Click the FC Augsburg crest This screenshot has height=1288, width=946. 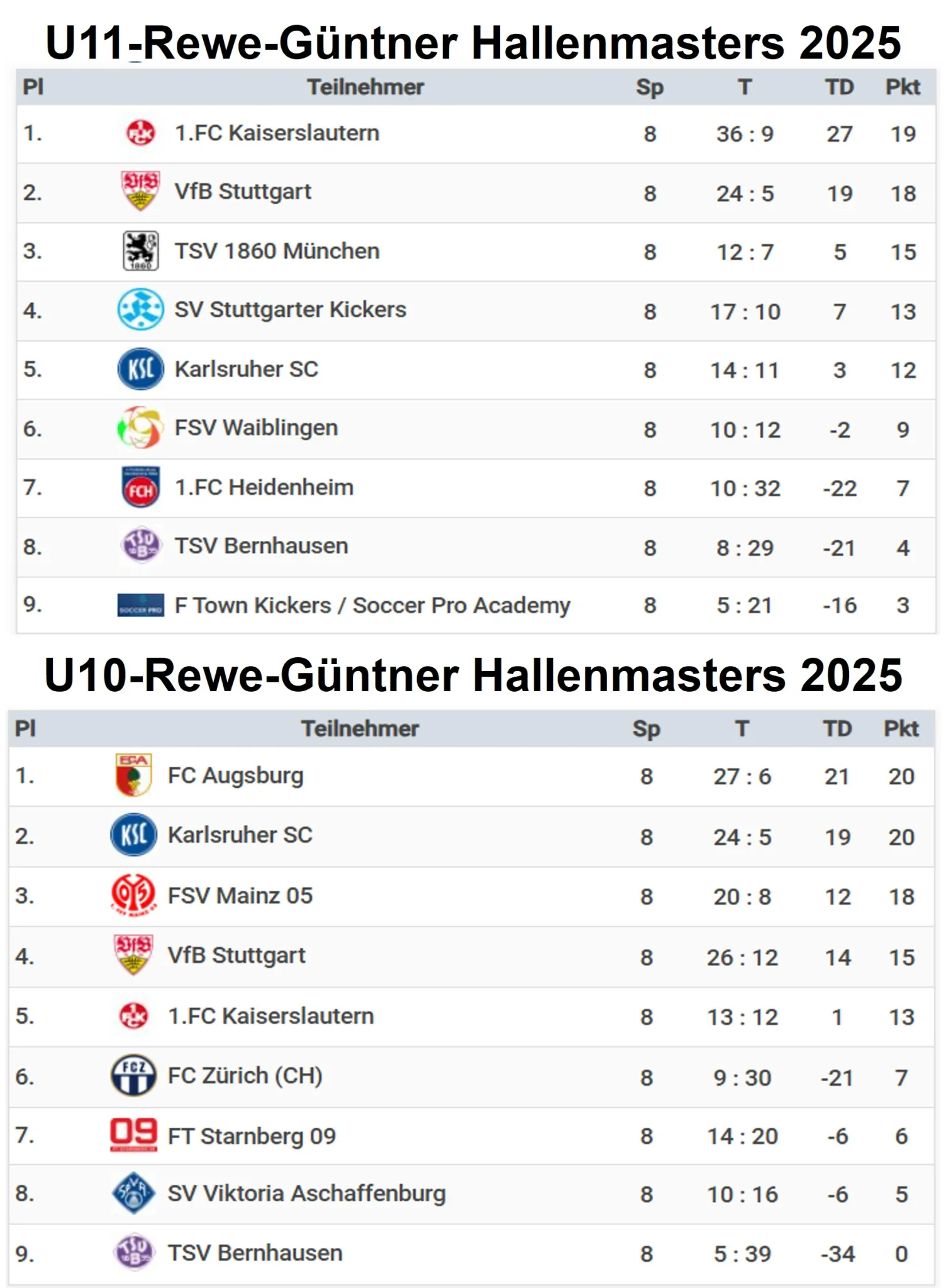133,775
